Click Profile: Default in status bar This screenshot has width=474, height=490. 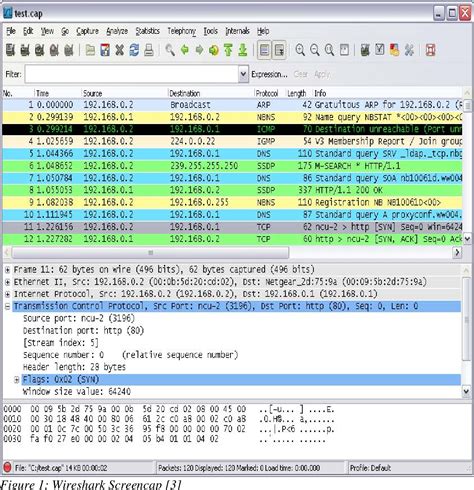coord(370,468)
